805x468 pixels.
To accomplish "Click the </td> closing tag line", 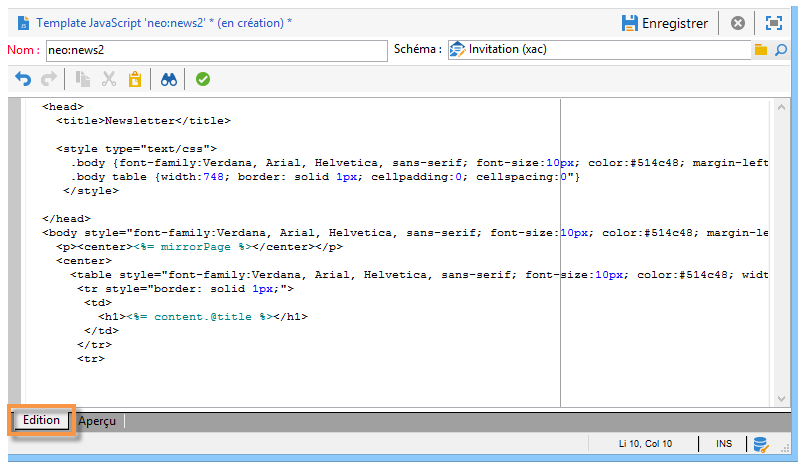I will [101, 331].
